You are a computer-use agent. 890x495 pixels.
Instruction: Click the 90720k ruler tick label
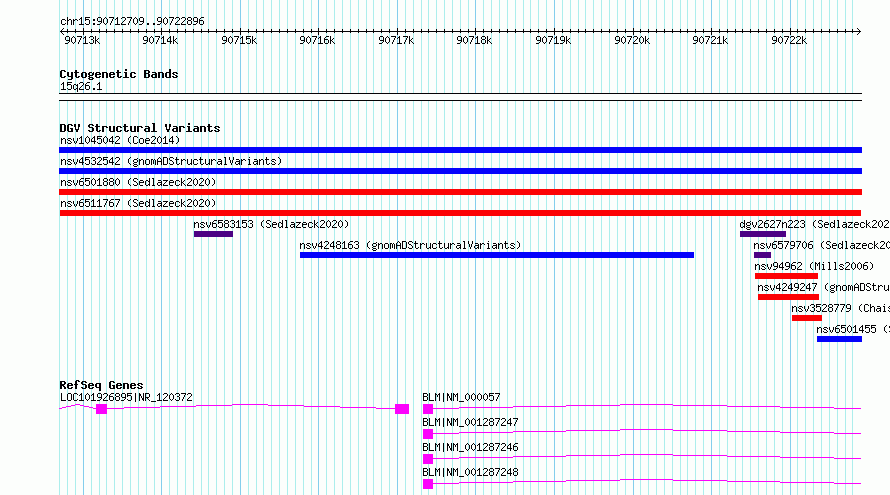tap(632, 40)
